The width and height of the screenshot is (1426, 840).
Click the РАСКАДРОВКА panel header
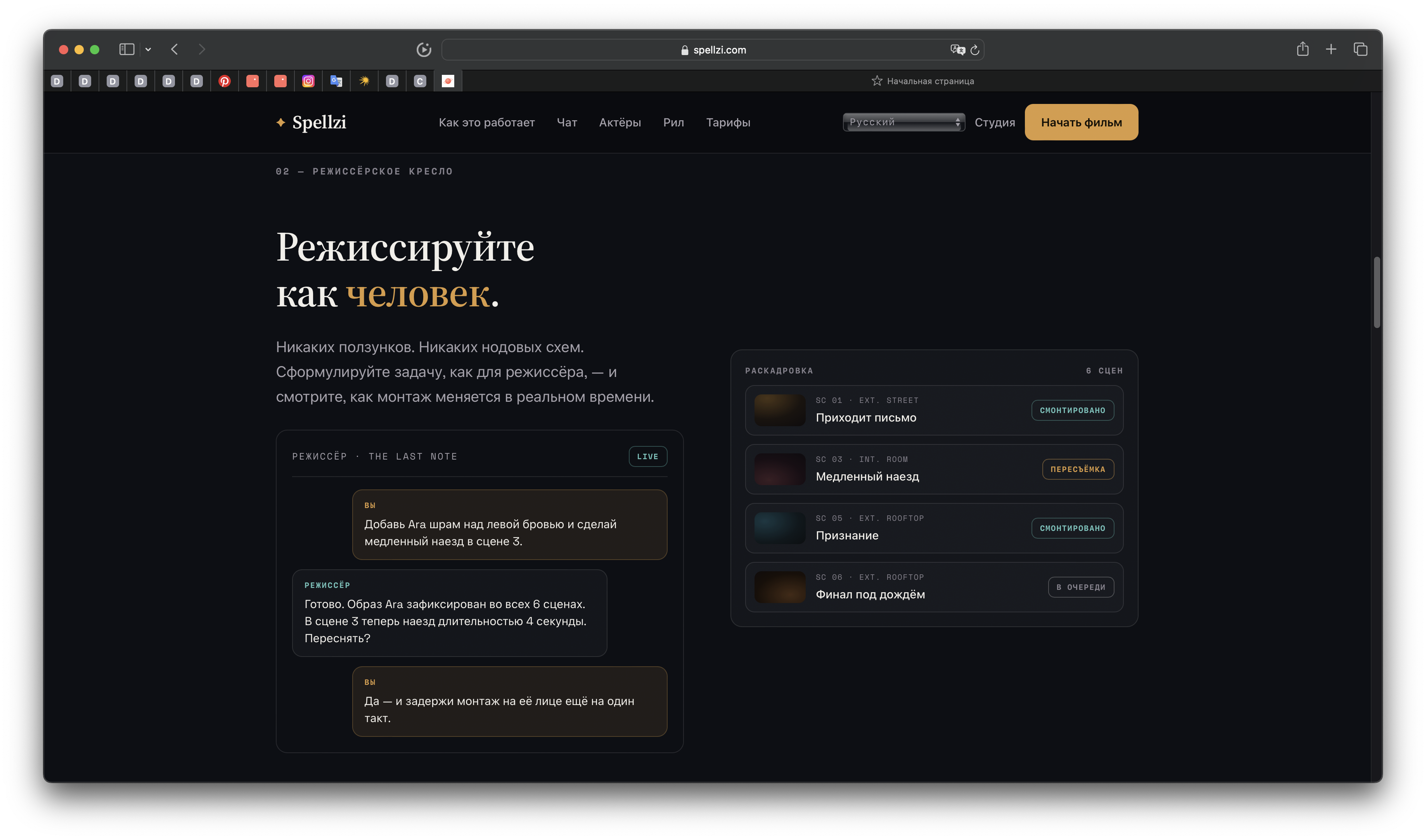click(779, 371)
